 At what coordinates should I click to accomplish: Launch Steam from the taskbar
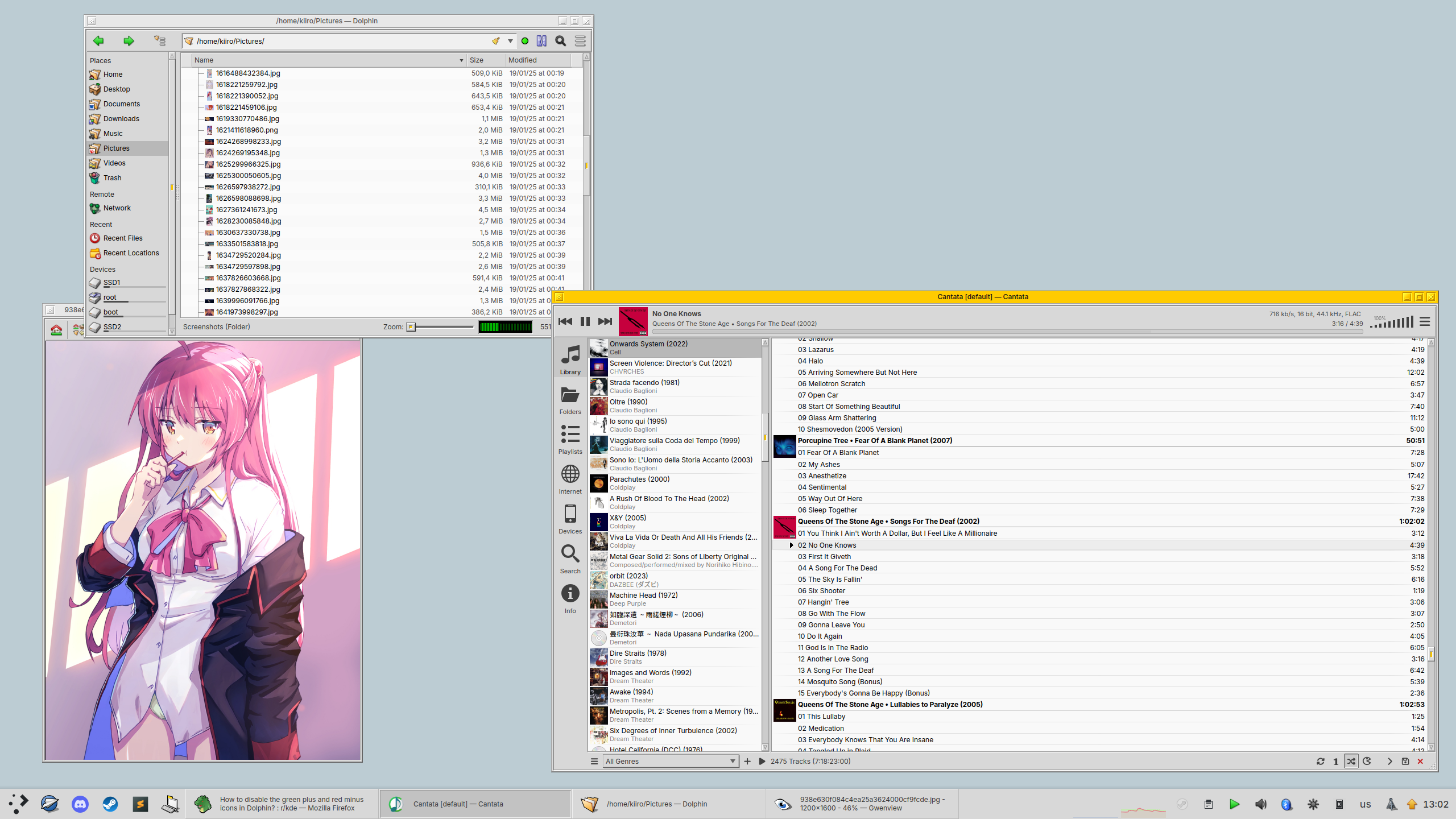110,804
